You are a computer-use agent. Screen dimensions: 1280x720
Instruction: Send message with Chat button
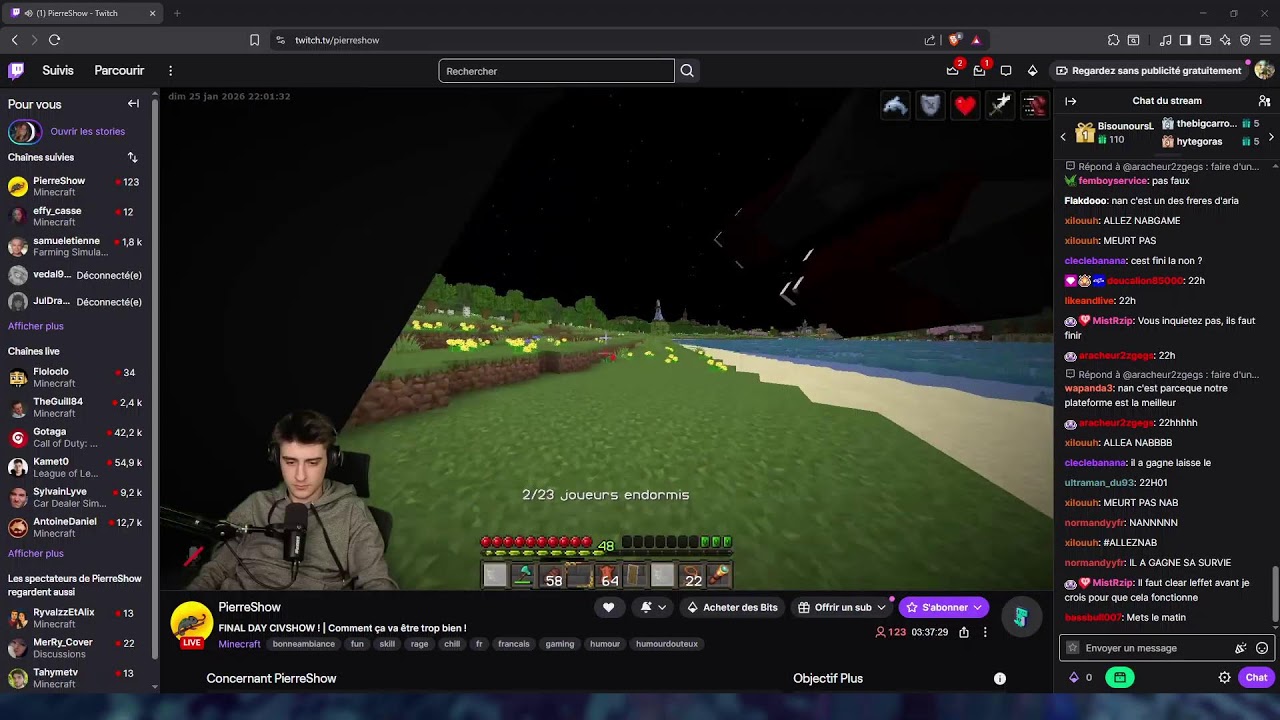pyautogui.click(x=1256, y=677)
